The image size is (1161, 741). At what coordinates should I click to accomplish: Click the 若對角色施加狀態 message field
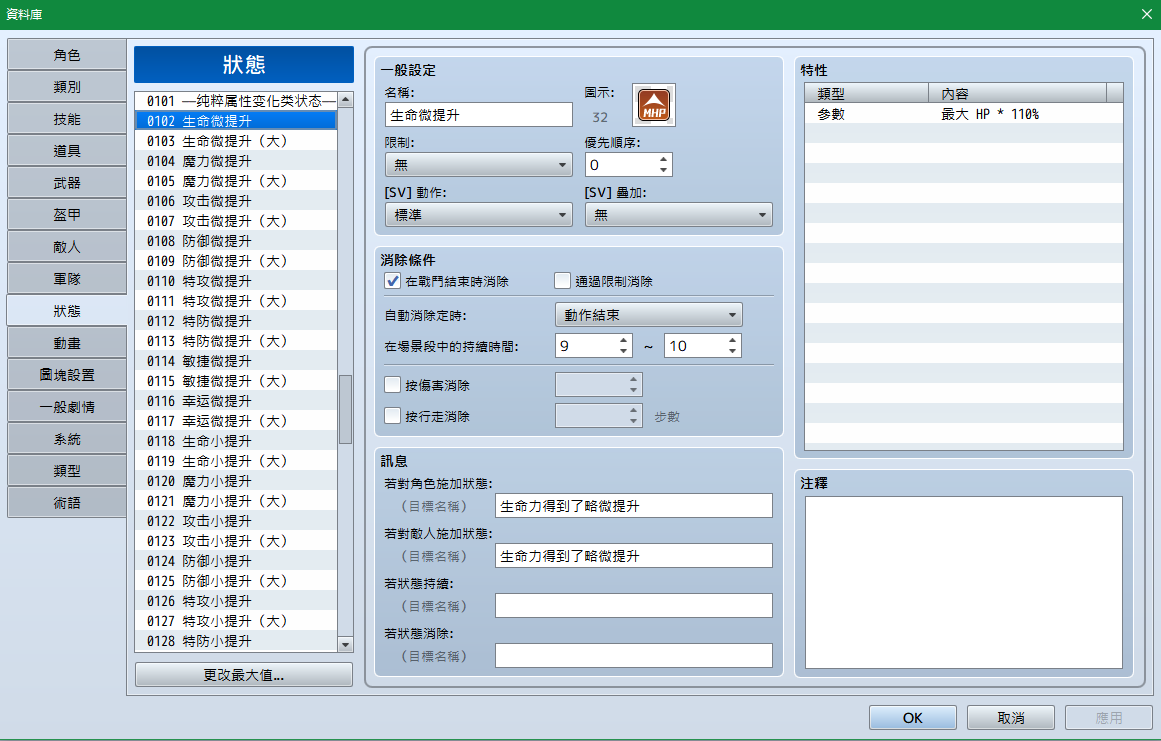click(634, 506)
